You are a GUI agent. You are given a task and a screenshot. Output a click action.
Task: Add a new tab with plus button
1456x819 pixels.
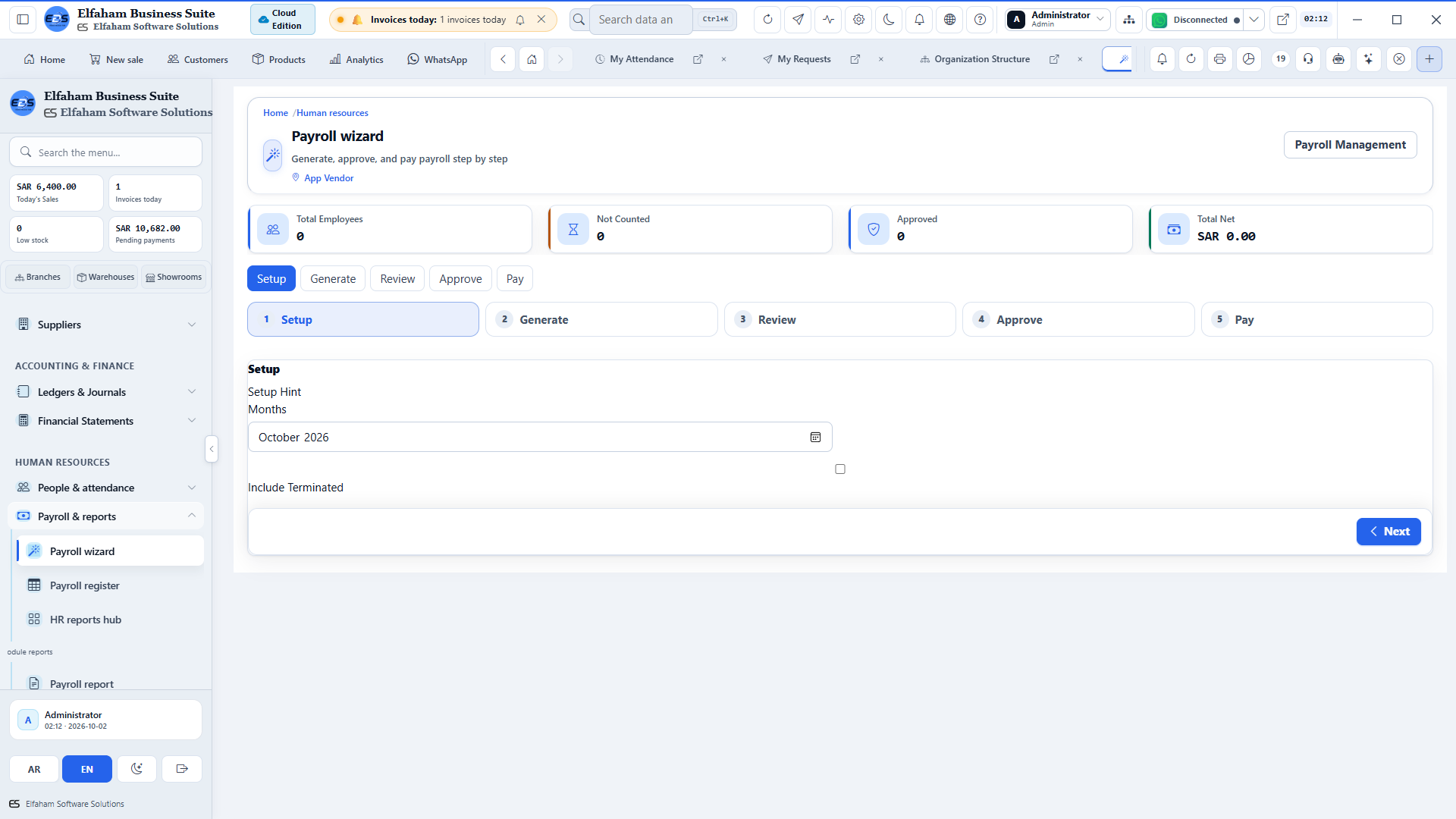tap(1429, 58)
